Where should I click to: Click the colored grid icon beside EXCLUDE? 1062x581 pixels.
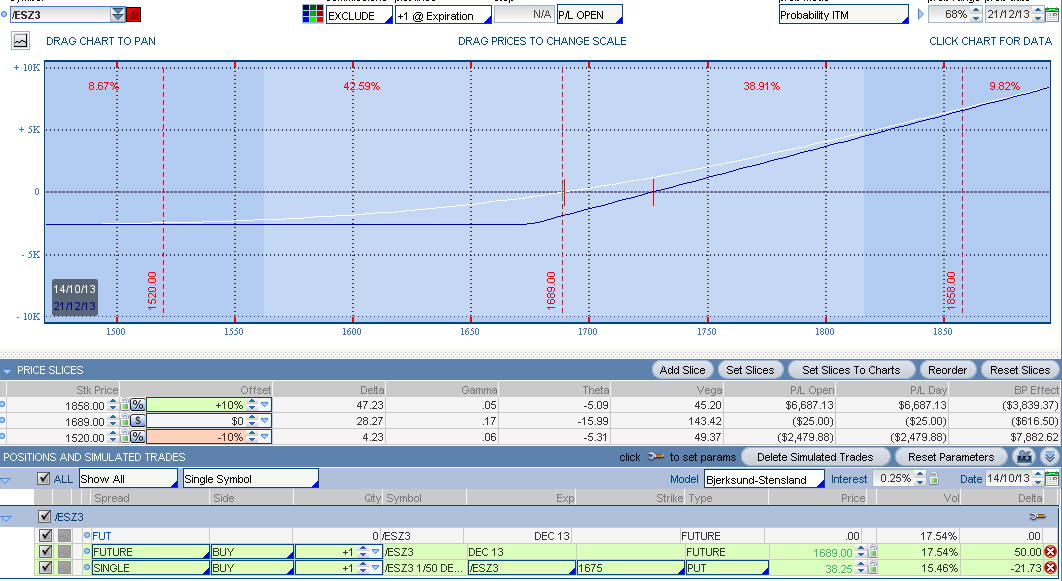[x=312, y=15]
